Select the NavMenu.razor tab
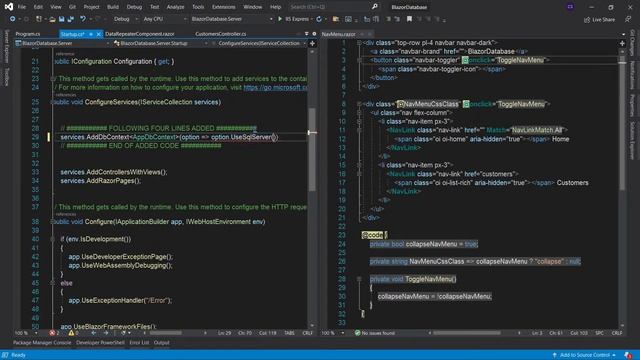The height and width of the screenshot is (360, 640). pos(338,34)
